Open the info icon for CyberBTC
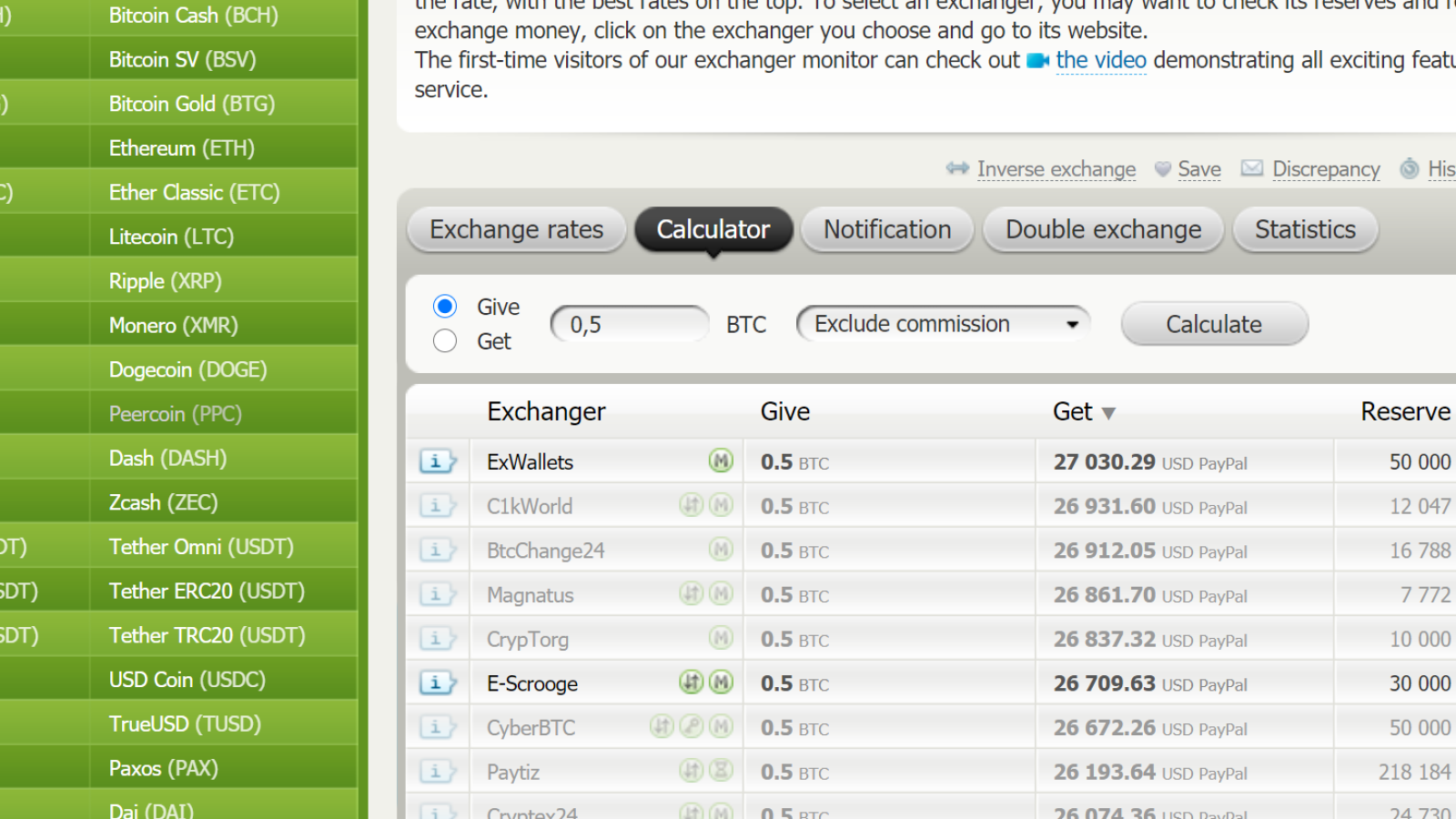This screenshot has width=1456, height=819. pyautogui.click(x=438, y=727)
